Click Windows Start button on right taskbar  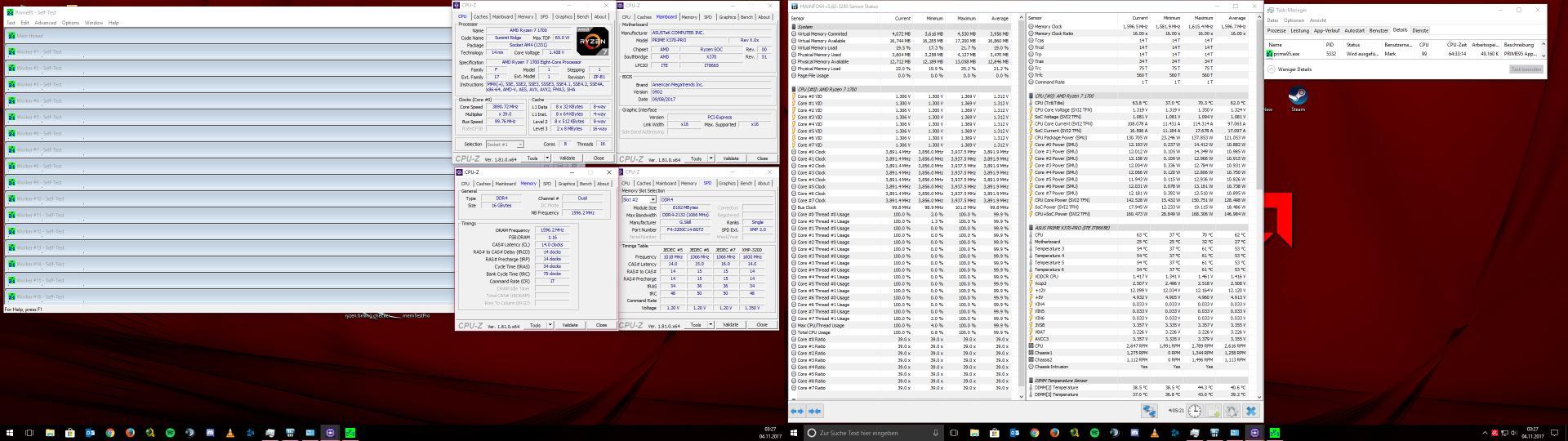tap(794, 433)
